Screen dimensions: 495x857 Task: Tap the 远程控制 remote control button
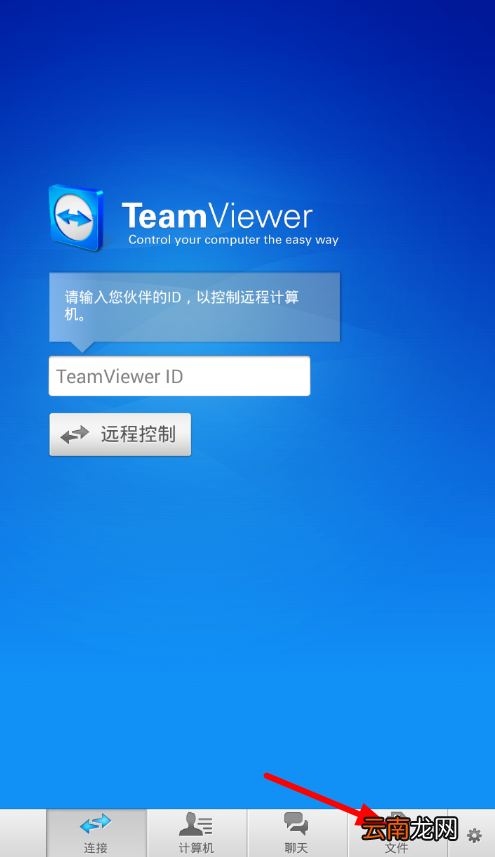120,435
